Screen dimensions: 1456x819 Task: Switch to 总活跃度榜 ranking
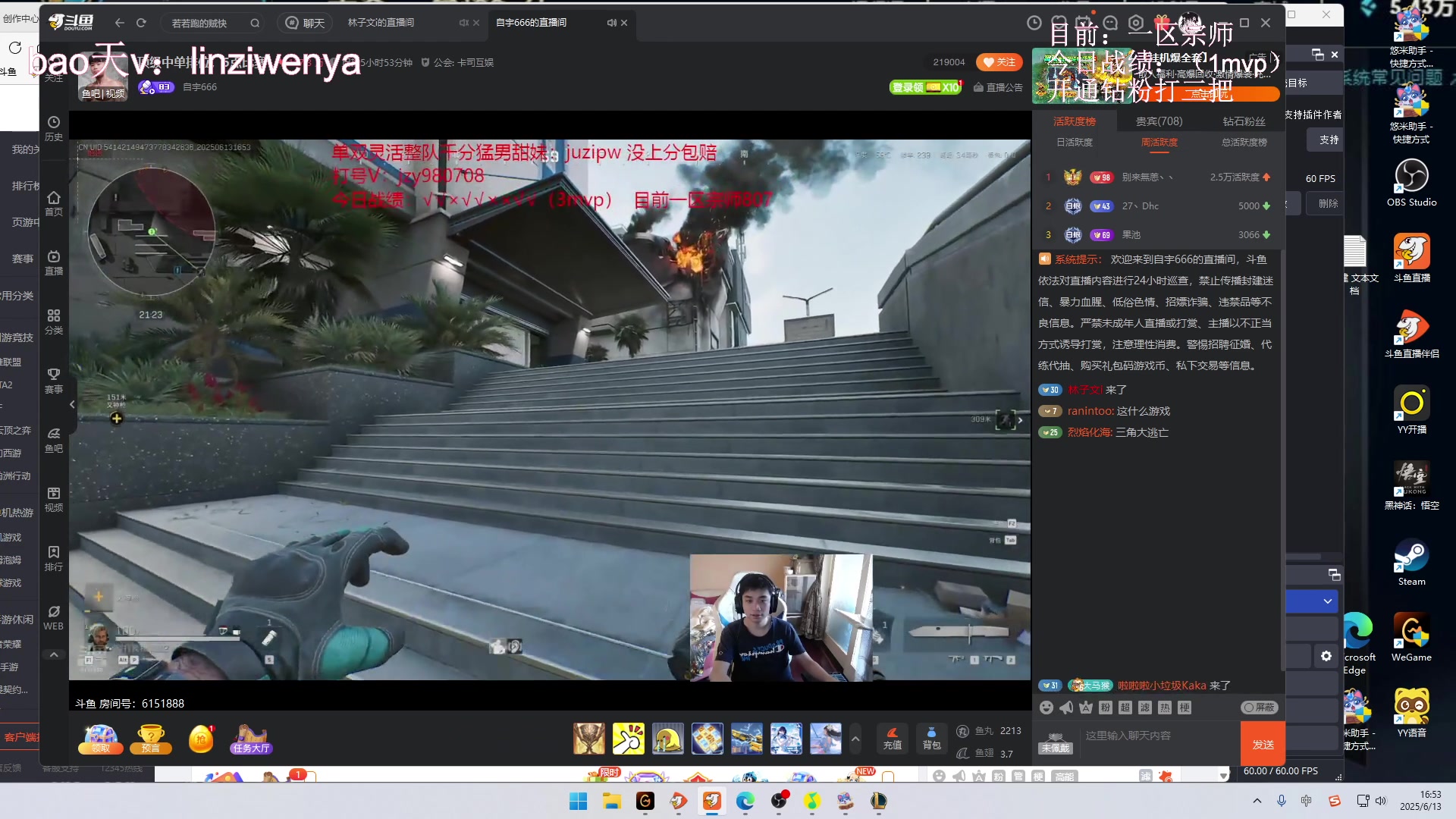(x=1244, y=143)
